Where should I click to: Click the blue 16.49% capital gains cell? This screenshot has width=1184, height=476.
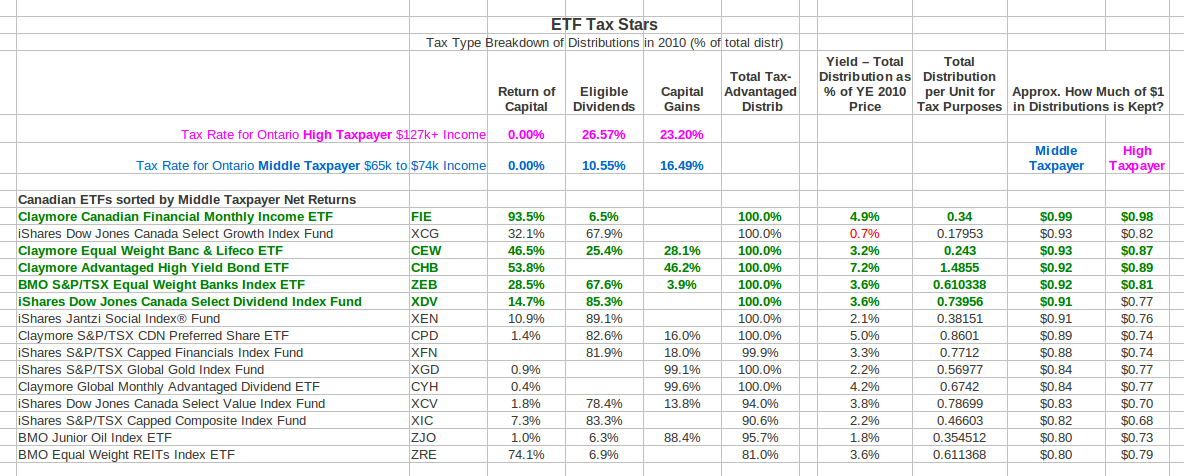tap(682, 165)
